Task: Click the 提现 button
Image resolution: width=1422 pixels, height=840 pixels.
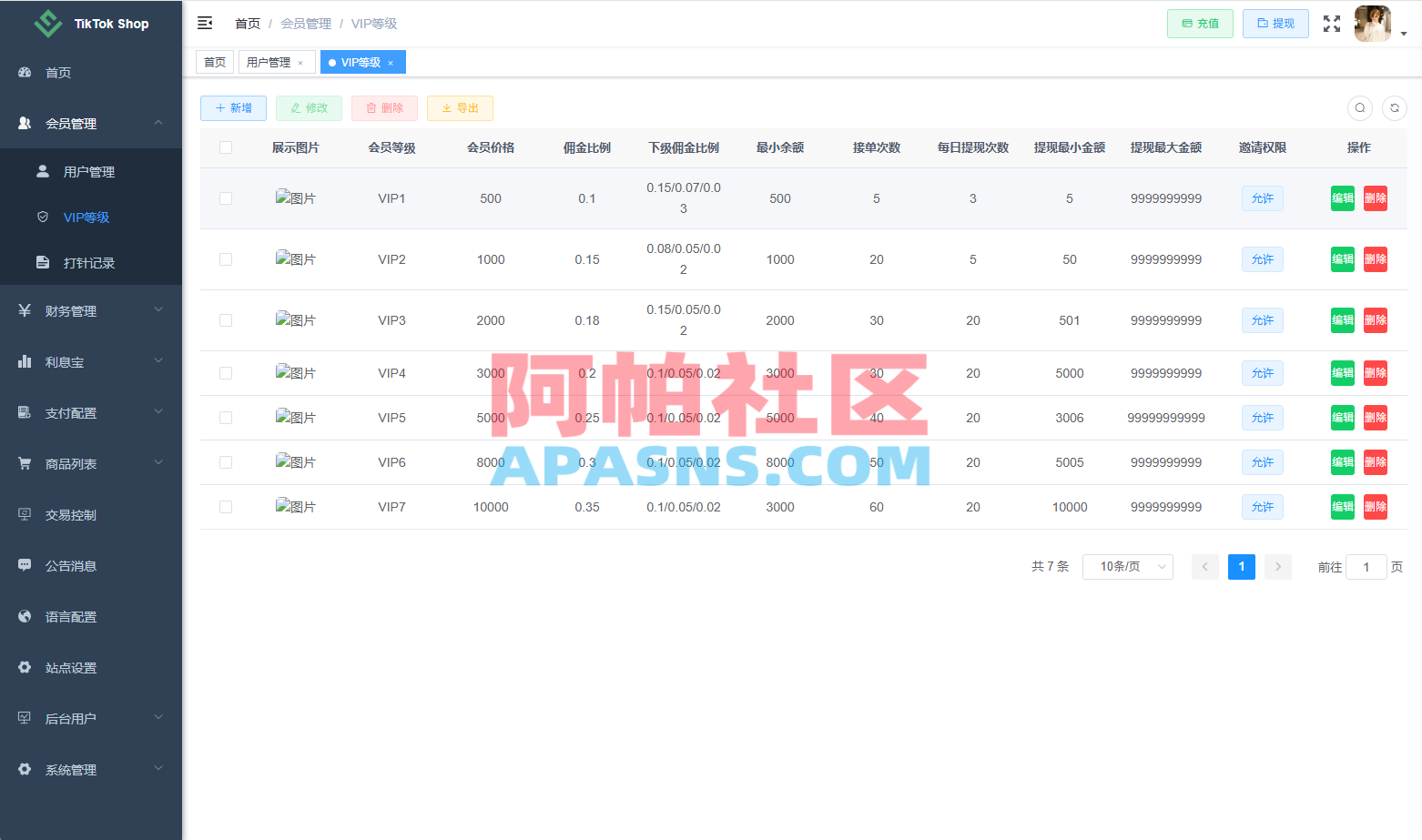Action: (1275, 24)
